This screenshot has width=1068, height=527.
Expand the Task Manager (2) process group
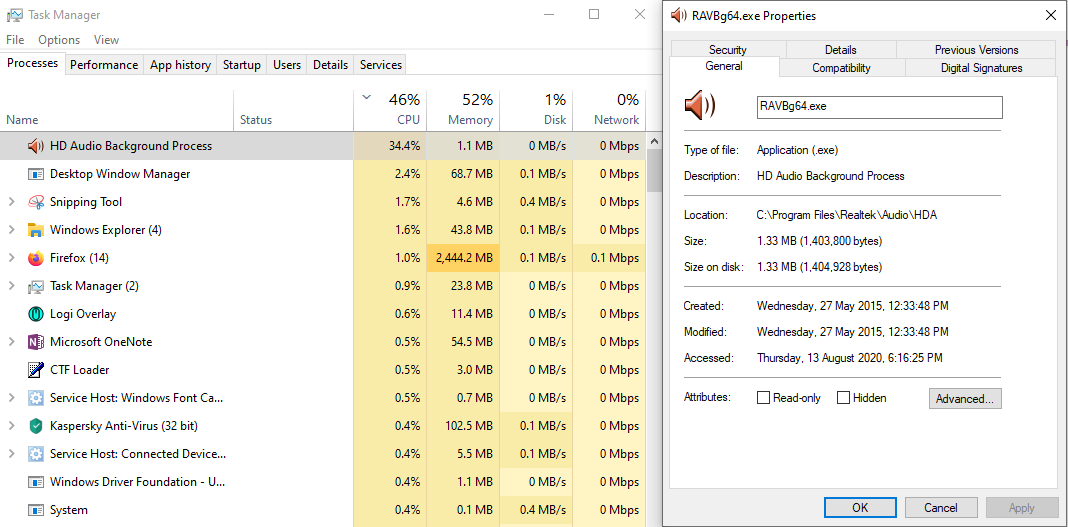11,286
